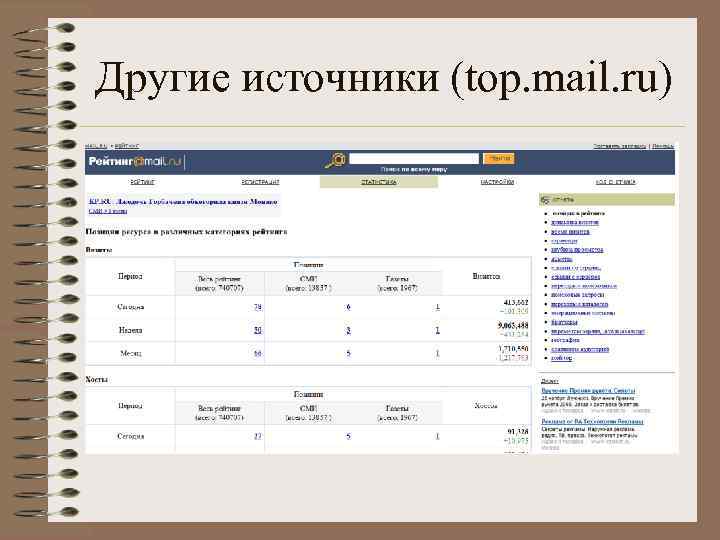Click the mail.ru breadcrumb link
Image resolution: width=720 pixels, height=540 pixels.
pos(96,146)
